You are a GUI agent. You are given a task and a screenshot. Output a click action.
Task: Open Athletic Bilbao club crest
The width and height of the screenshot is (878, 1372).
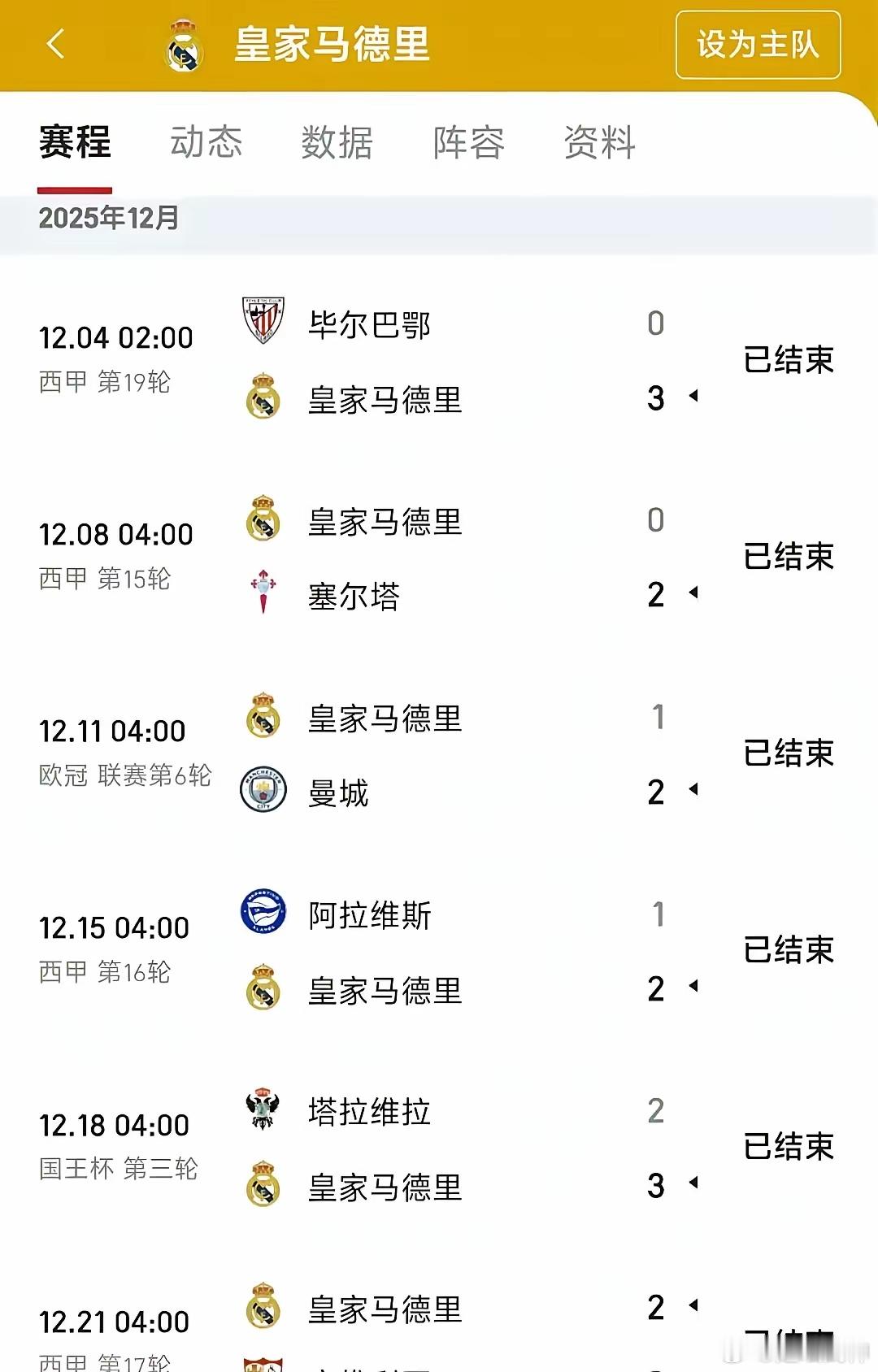pyautogui.click(x=263, y=320)
